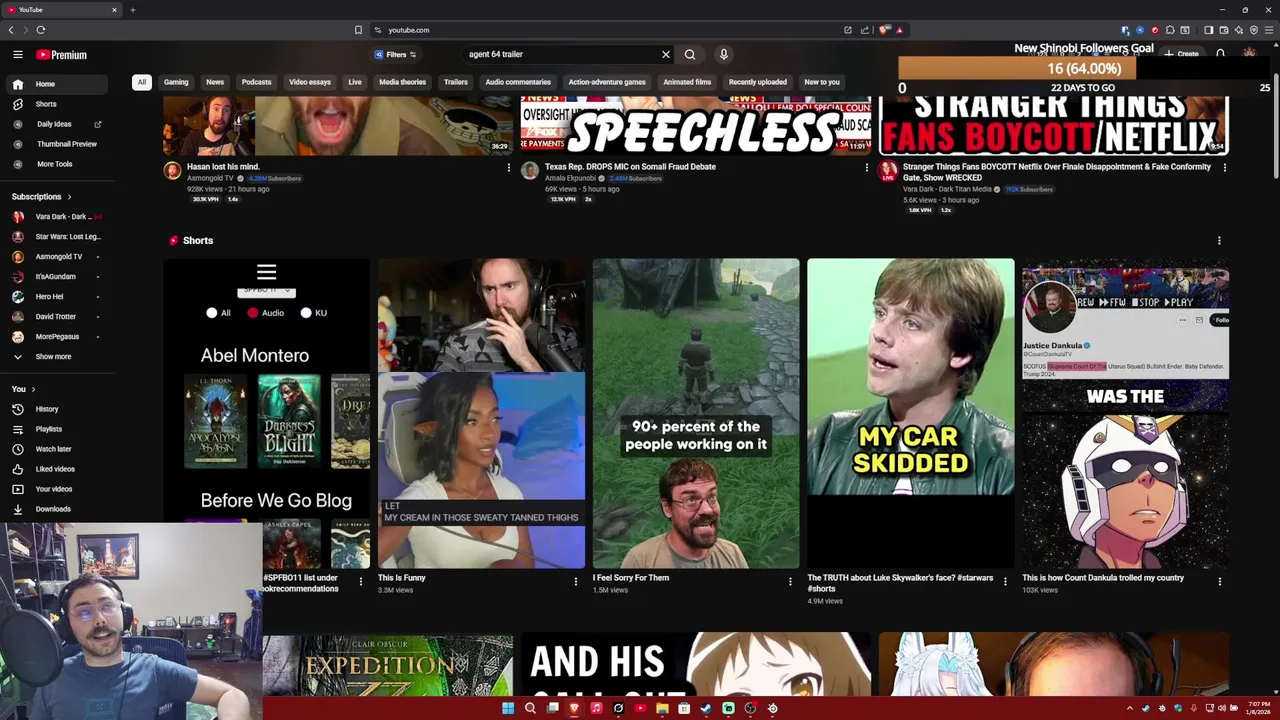Image resolution: width=1280 pixels, height=720 pixels.
Task: Open Playlists page
Action: pyautogui.click(x=58, y=429)
